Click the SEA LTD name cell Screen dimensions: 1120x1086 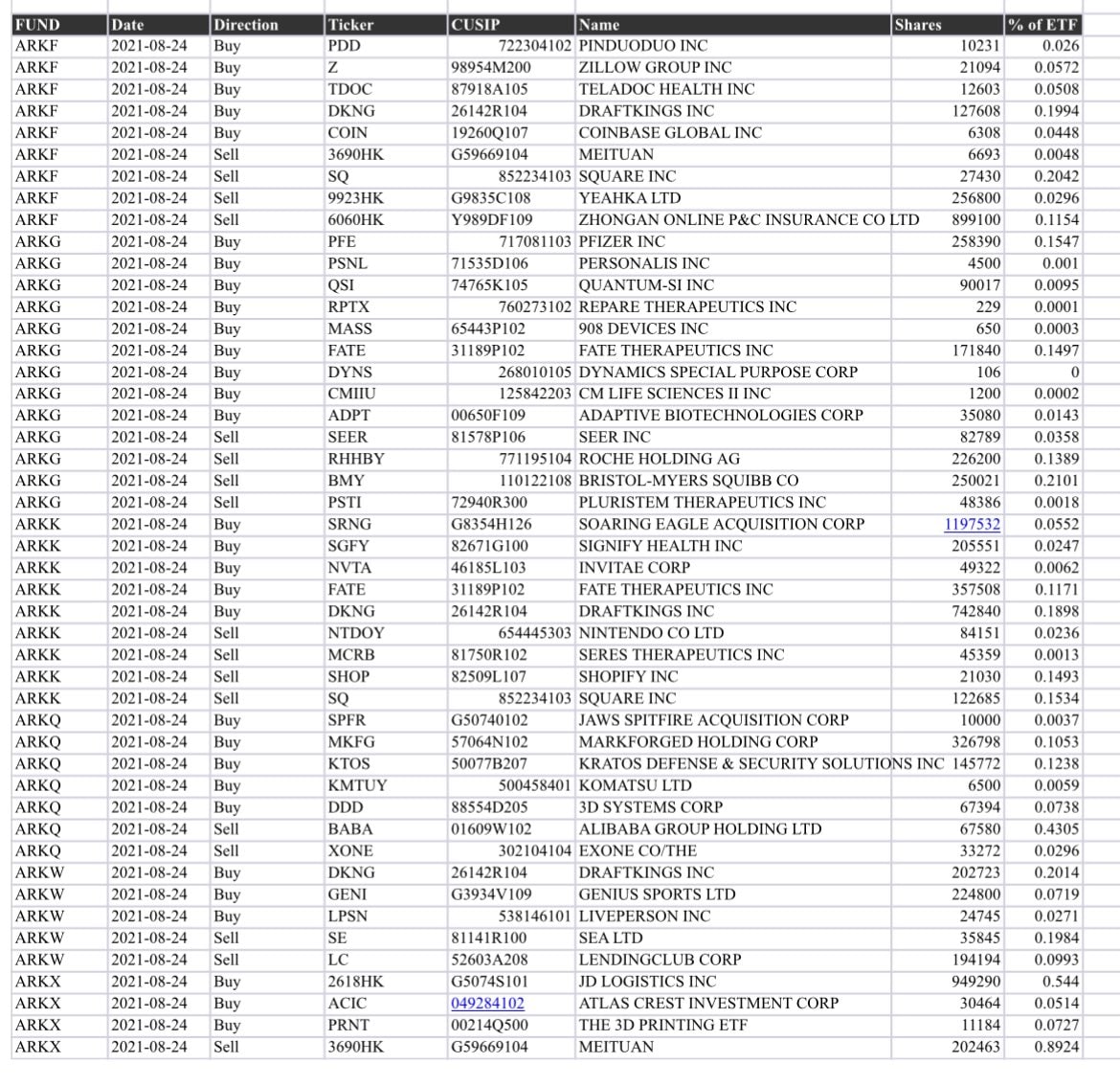tap(733, 939)
